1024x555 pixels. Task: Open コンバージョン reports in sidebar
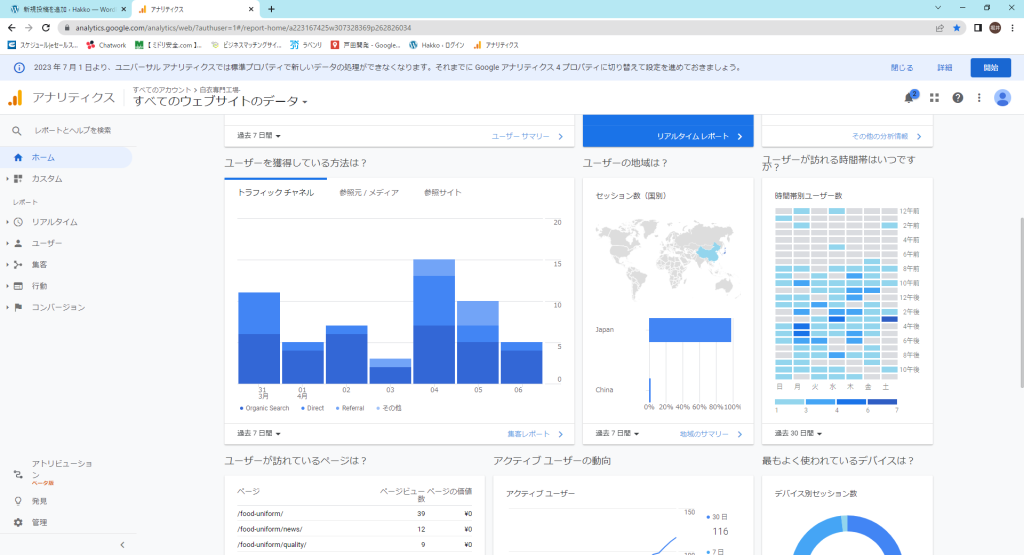(x=58, y=308)
